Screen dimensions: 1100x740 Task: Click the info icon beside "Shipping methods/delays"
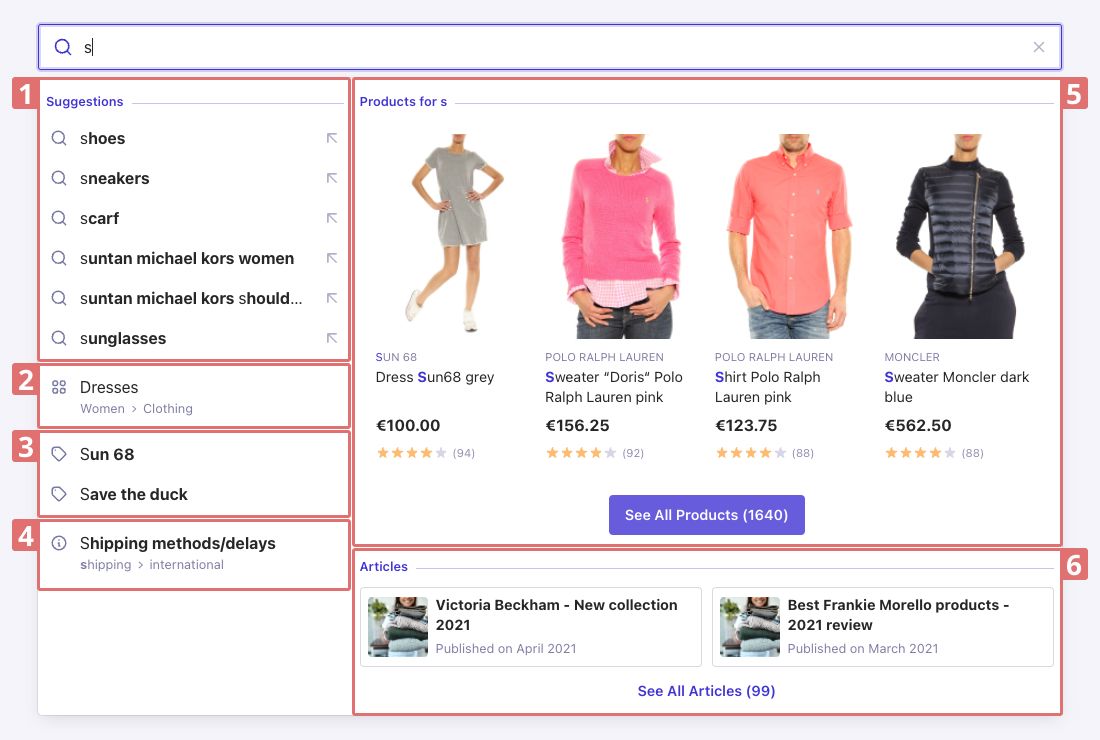60,543
